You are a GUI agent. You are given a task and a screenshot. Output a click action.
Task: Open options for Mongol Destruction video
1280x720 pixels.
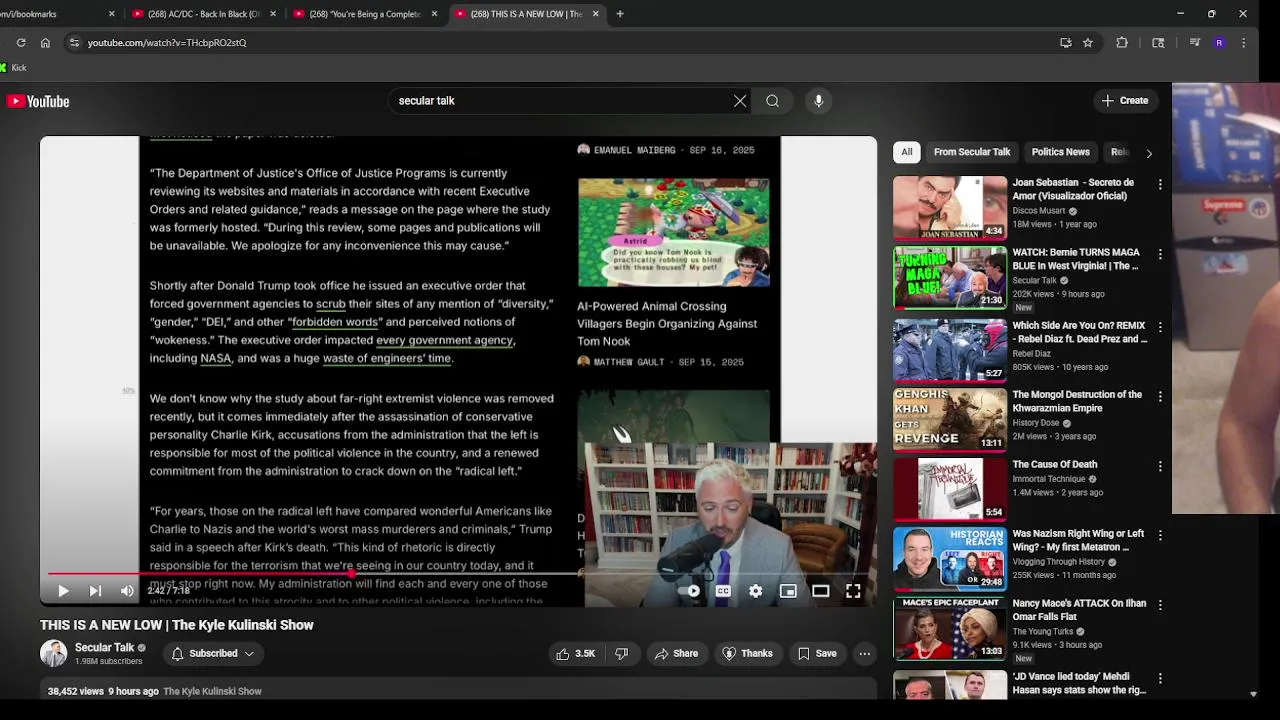tap(1160, 397)
